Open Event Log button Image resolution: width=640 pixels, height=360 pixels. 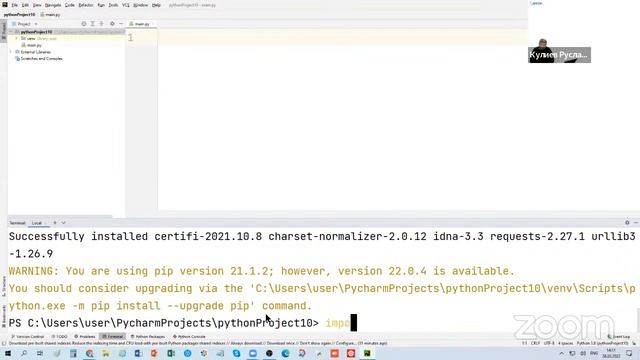[x=619, y=337]
